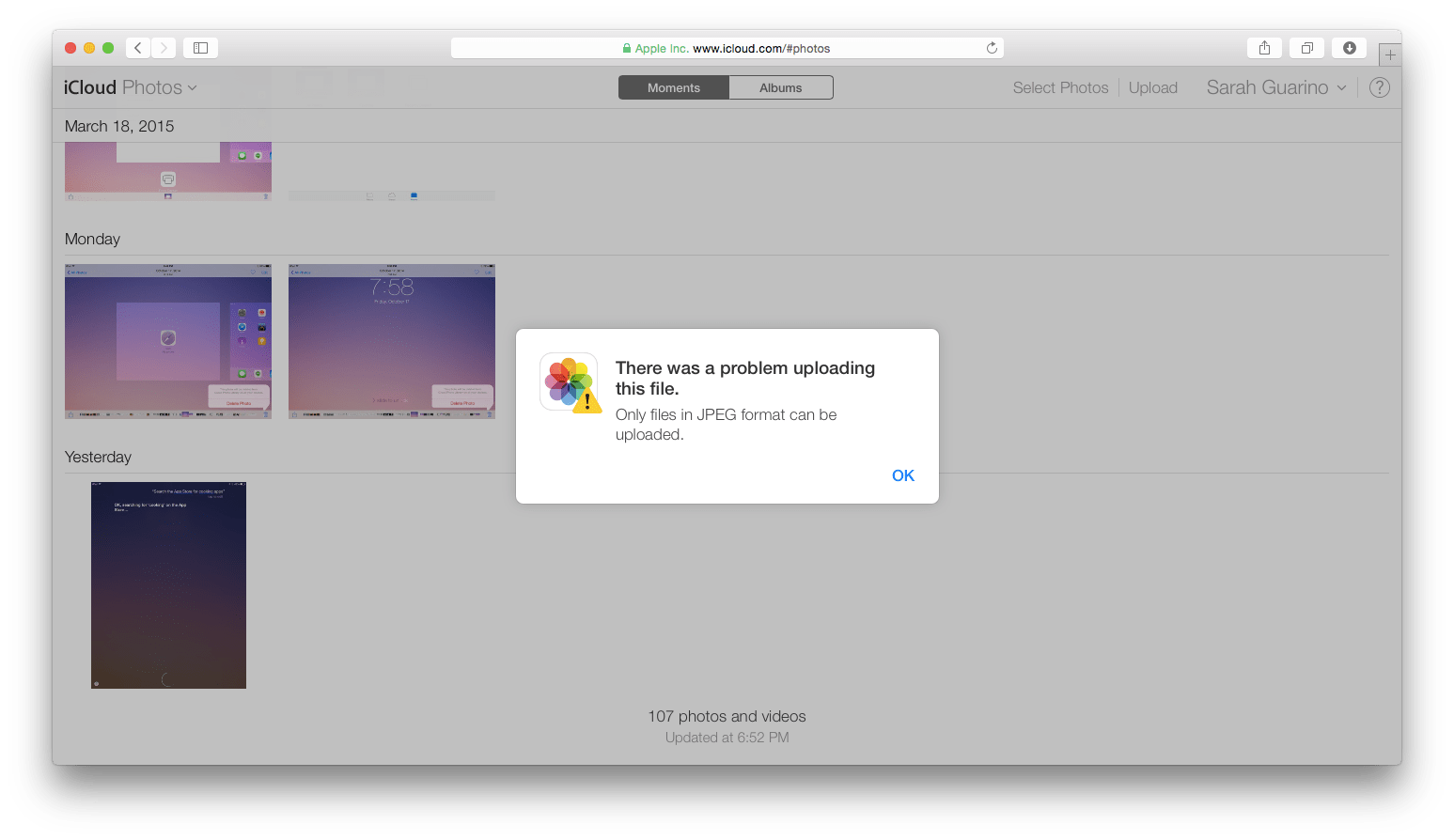Image resolution: width=1454 pixels, height=840 pixels.
Task: Click Select Photos
Action: click(1060, 87)
